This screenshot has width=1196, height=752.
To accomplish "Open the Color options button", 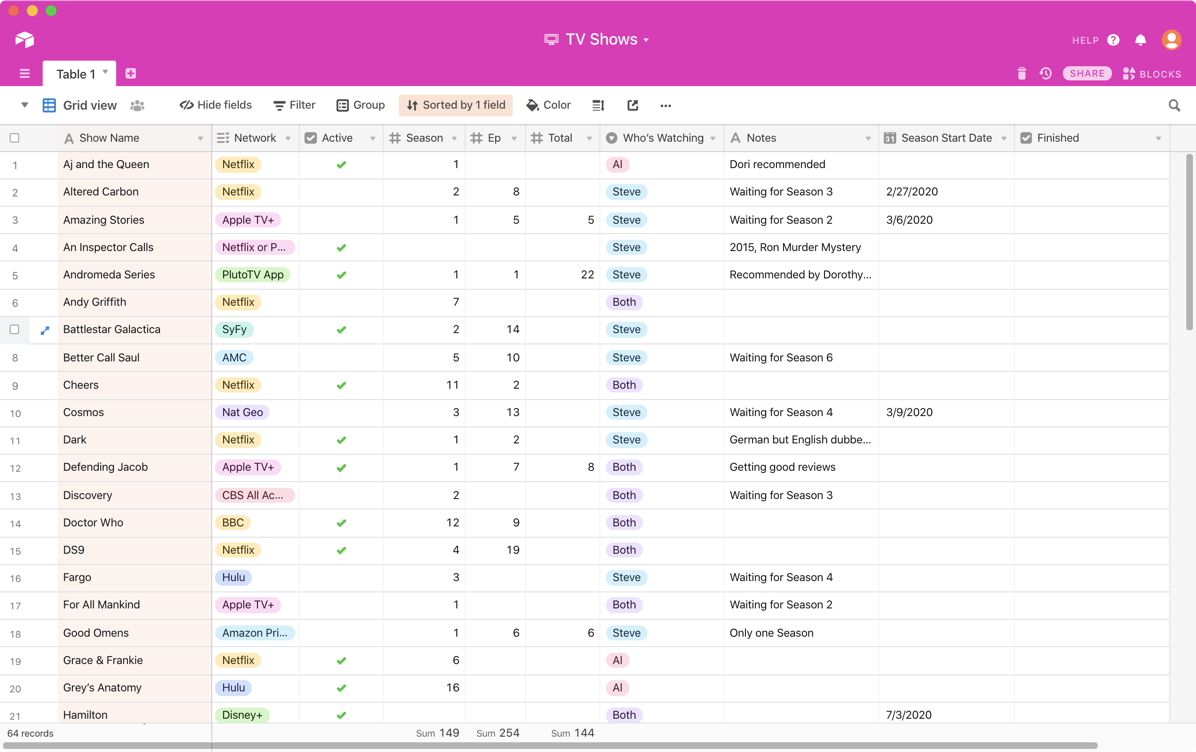I will (x=548, y=105).
